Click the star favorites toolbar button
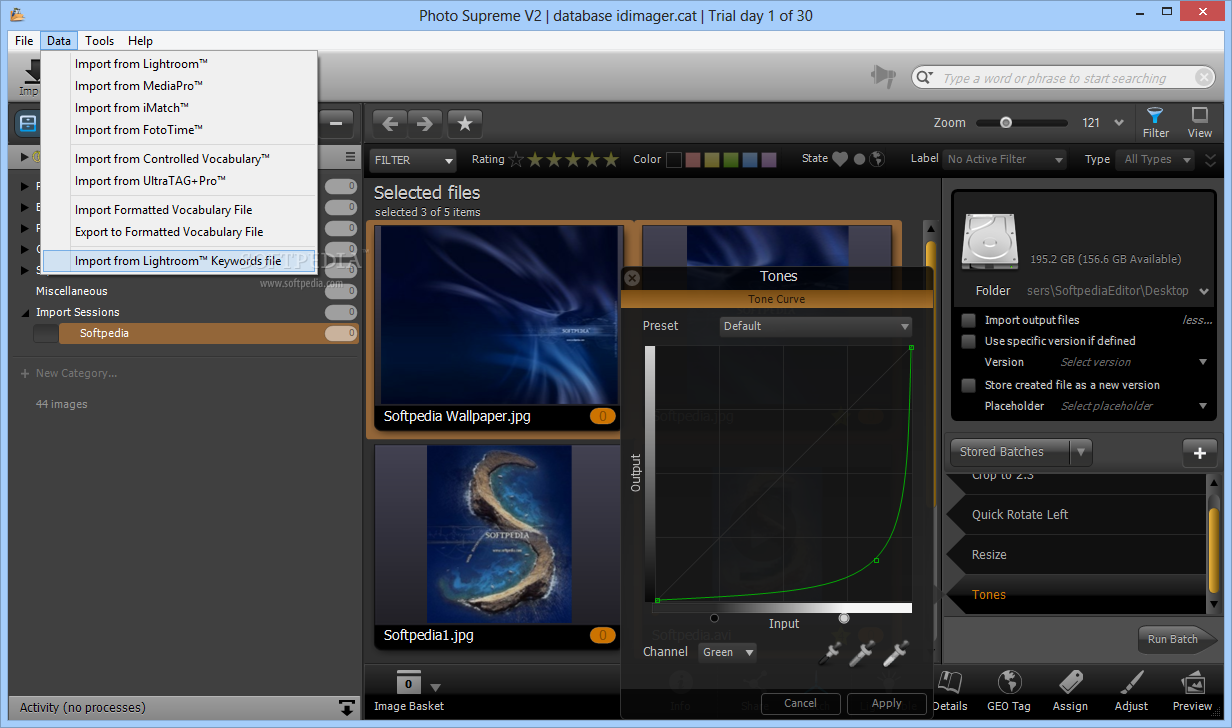The image size is (1232, 728). coord(465,124)
